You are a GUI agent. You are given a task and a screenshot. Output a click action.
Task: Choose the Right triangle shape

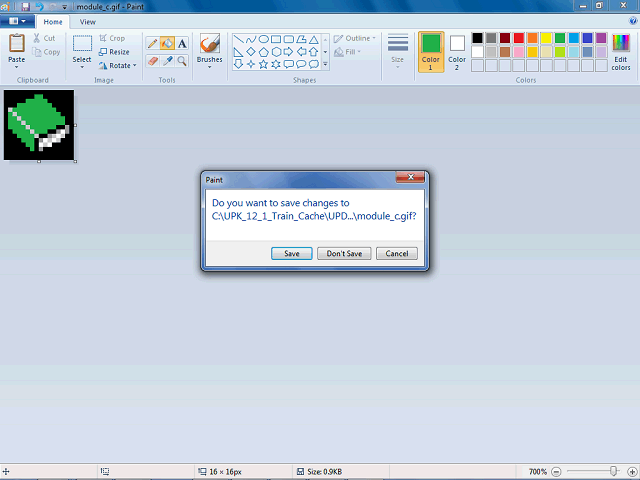[239, 51]
